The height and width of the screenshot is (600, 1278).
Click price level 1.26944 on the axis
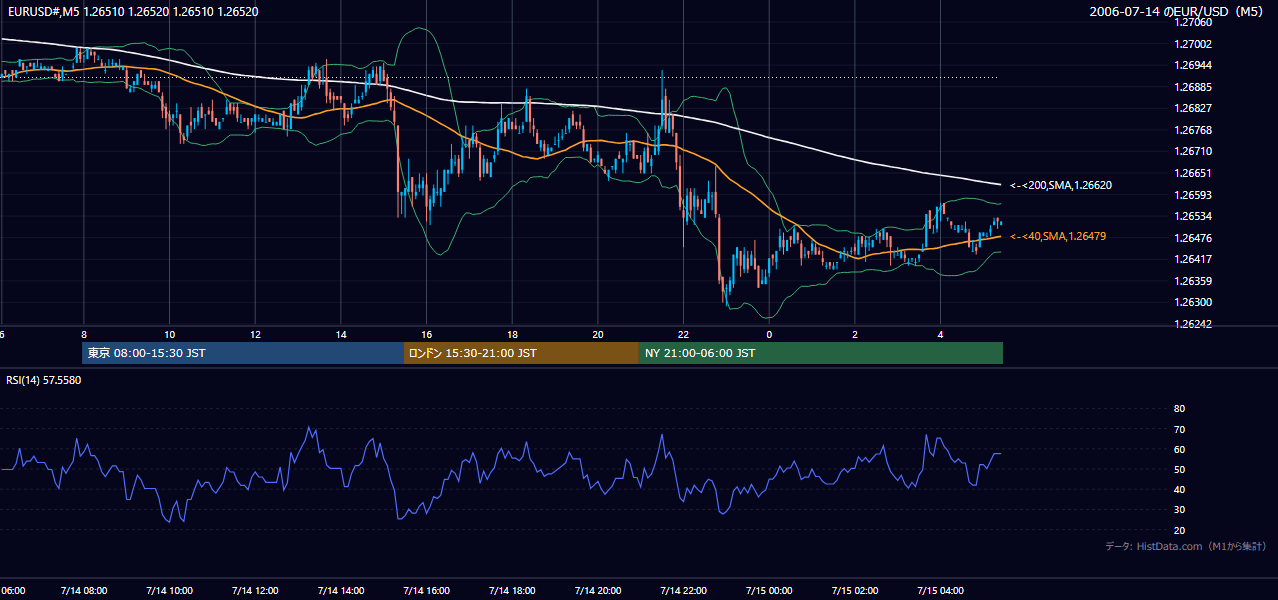point(1193,65)
